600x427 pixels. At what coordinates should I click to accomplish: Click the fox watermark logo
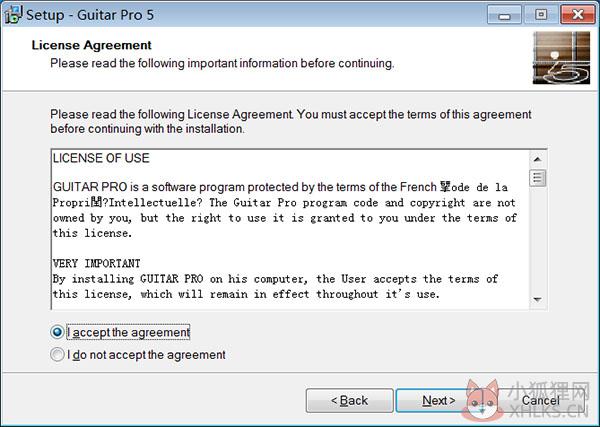pos(483,400)
